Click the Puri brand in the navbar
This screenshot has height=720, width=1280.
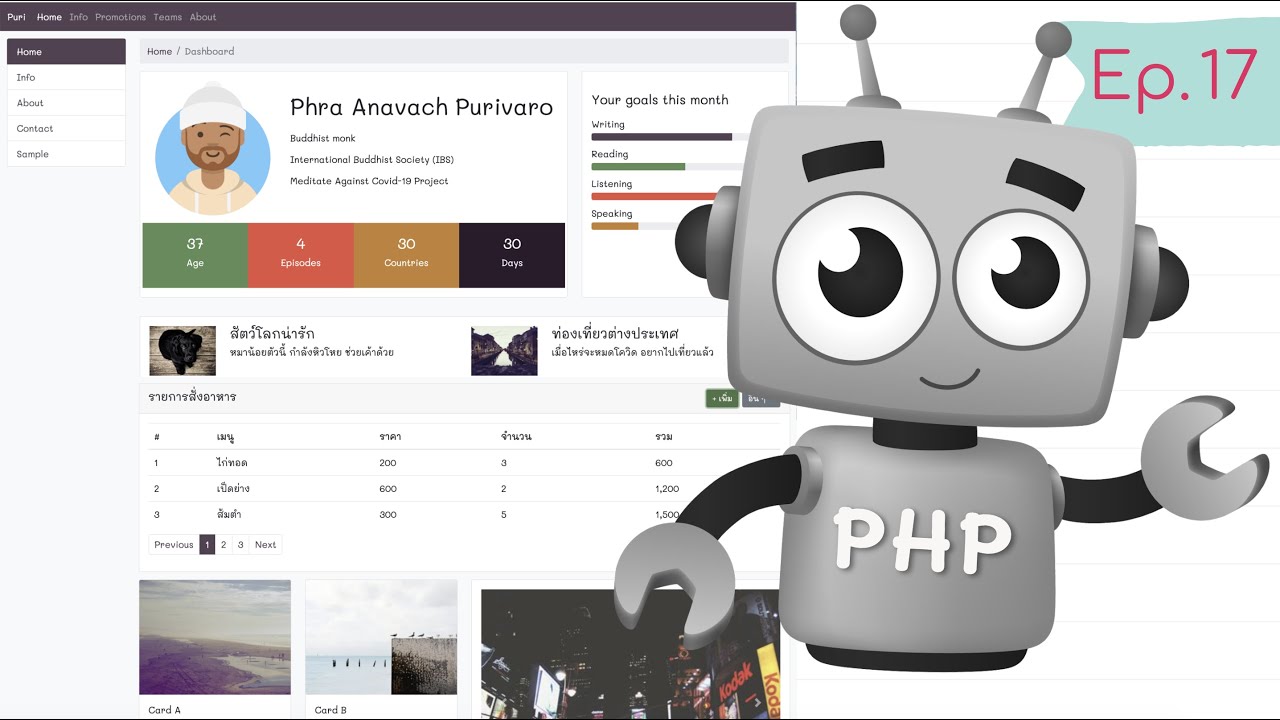[16, 17]
